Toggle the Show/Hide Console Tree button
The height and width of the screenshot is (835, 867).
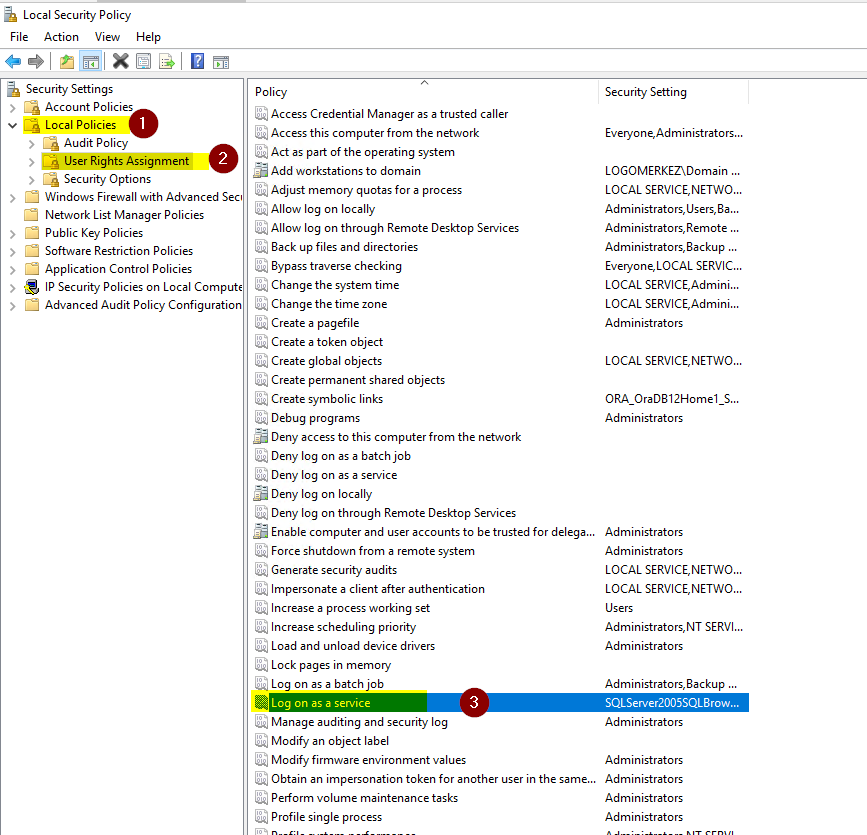(x=91, y=62)
